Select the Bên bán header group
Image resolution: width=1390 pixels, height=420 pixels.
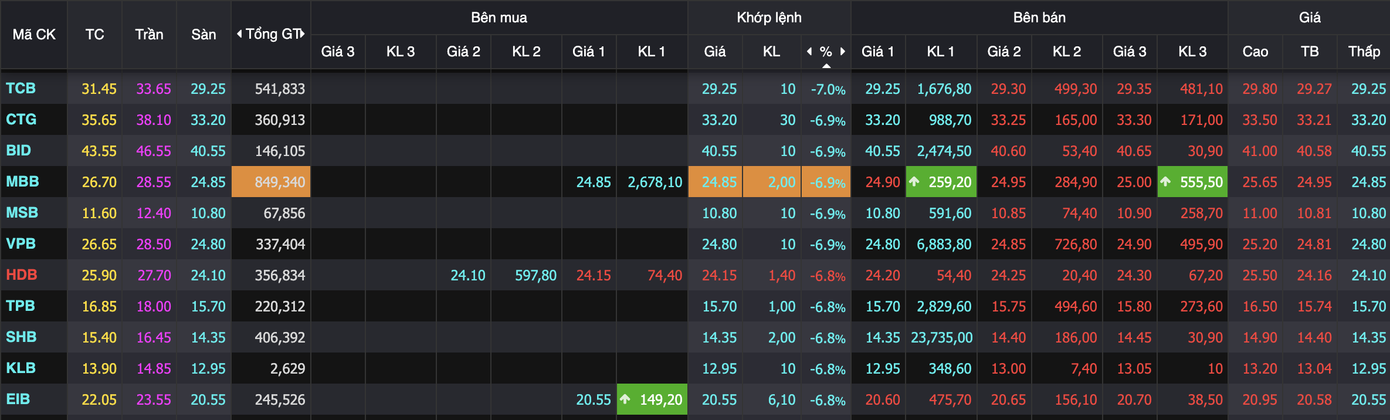[1039, 17]
